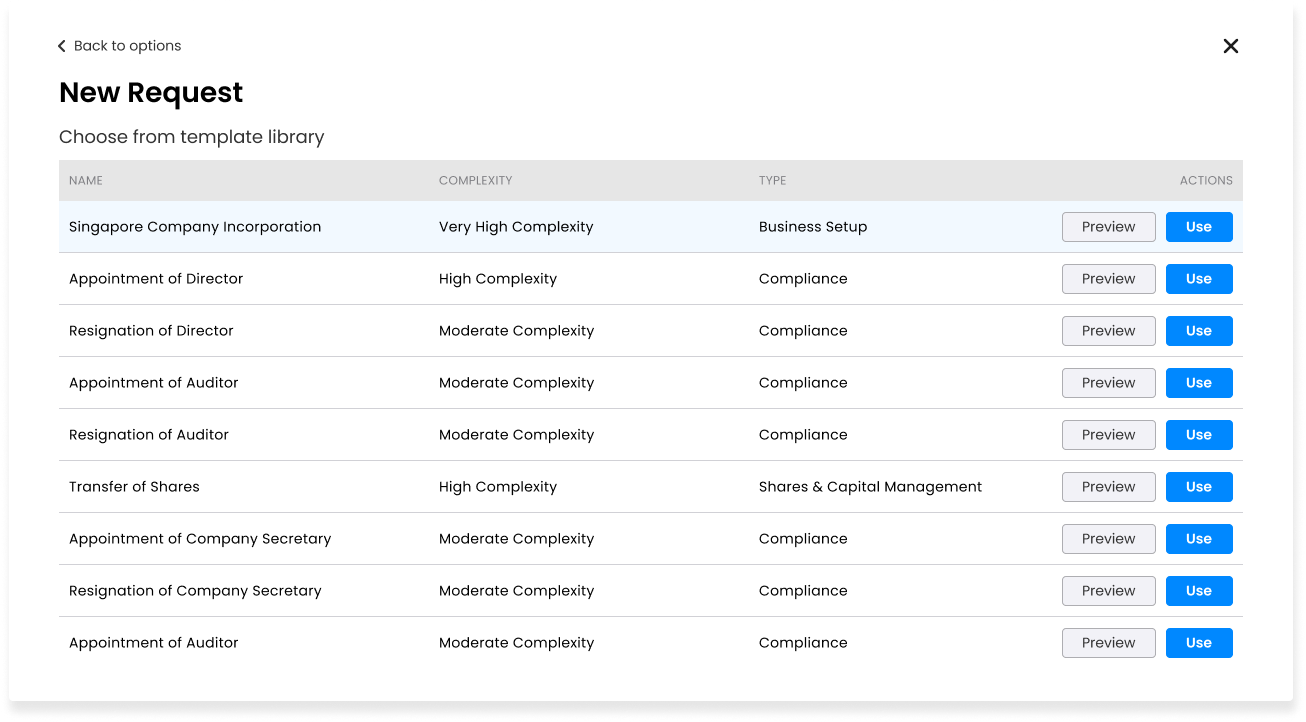Screen dimensions: 1306x722
Task: Use the Transfer of Shares template
Action: (1199, 487)
